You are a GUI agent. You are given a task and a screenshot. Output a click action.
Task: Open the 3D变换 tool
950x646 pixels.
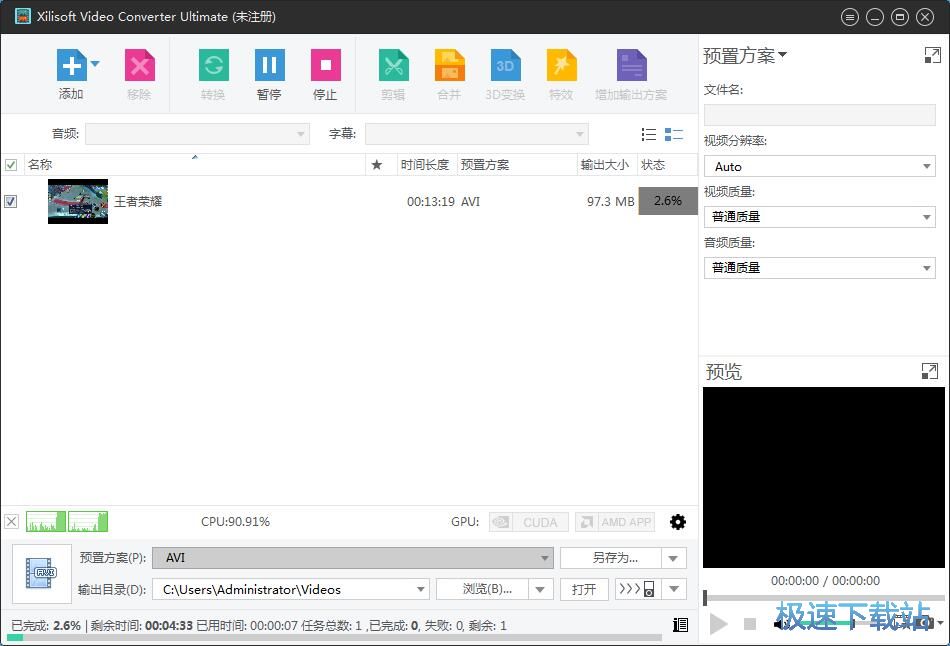pos(505,73)
